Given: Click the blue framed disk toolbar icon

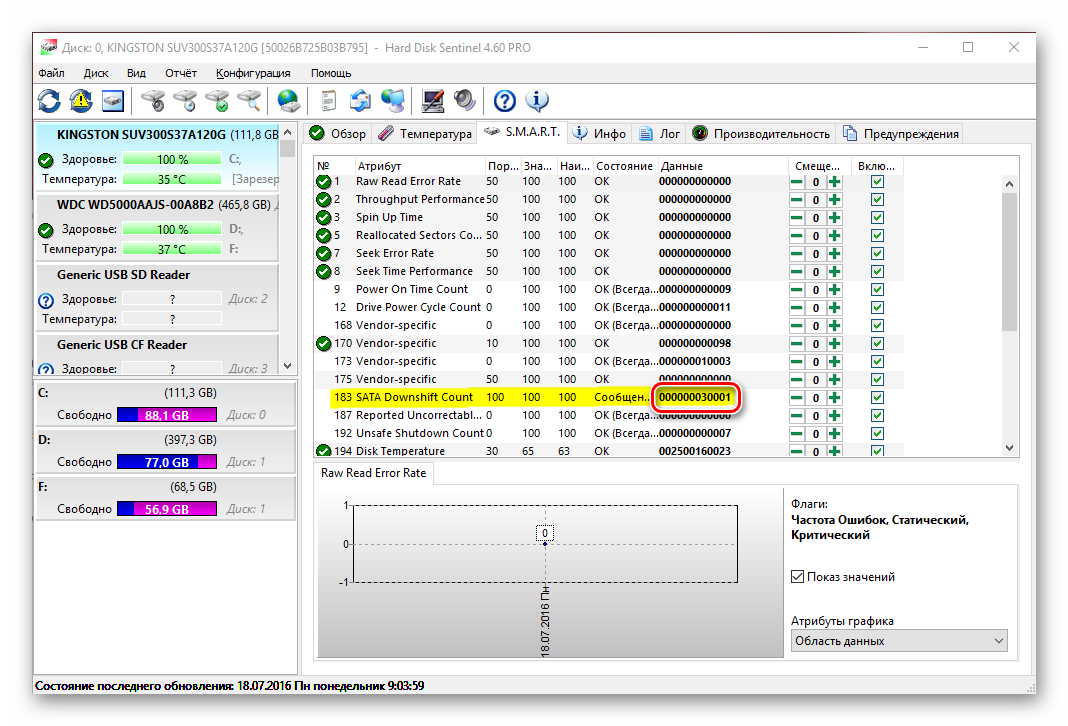Looking at the screenshot, I should tap(113, 101).
